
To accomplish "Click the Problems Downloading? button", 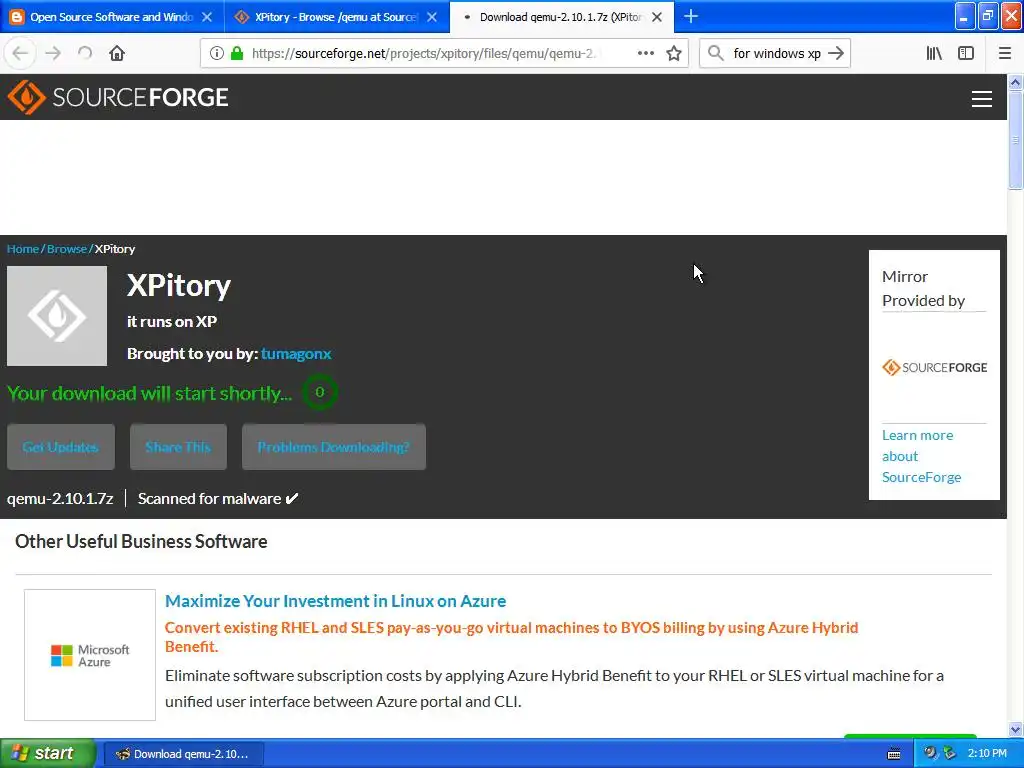I will pyautogui.click(x=334, y=447).
